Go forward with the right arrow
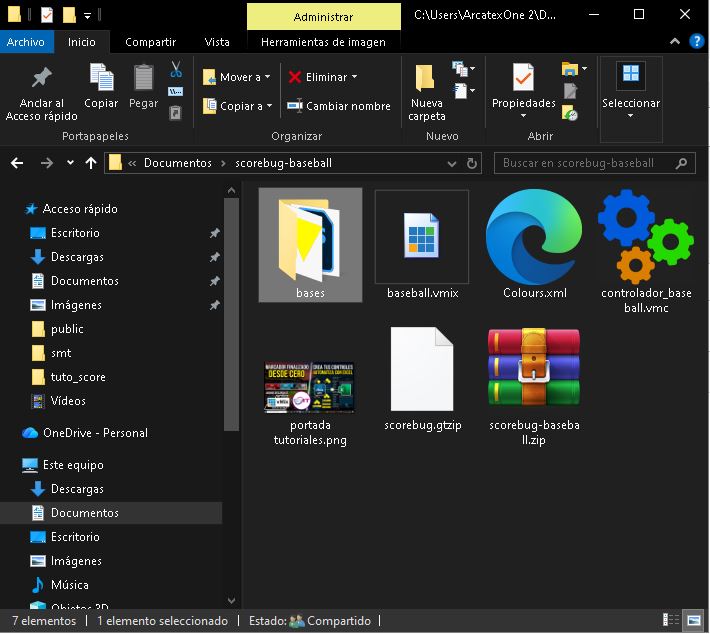This screenshot has width=710, height=634. tap(47, 163)
